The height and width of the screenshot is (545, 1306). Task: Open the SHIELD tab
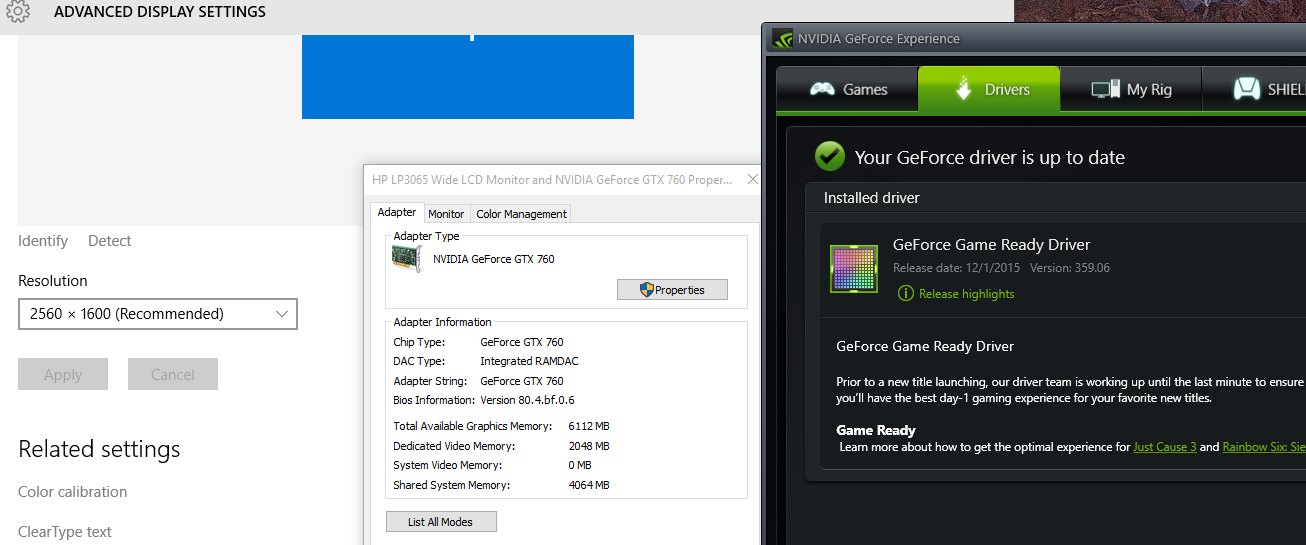coord(1254,89)
